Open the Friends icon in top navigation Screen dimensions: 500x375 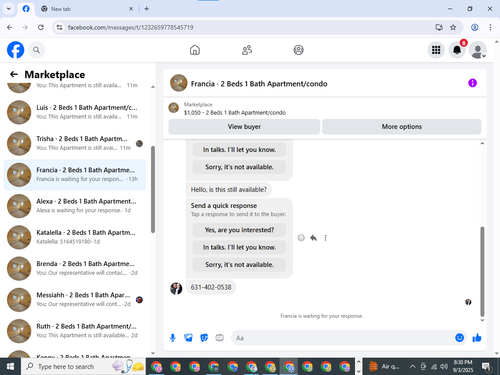(x=247, y=50)
